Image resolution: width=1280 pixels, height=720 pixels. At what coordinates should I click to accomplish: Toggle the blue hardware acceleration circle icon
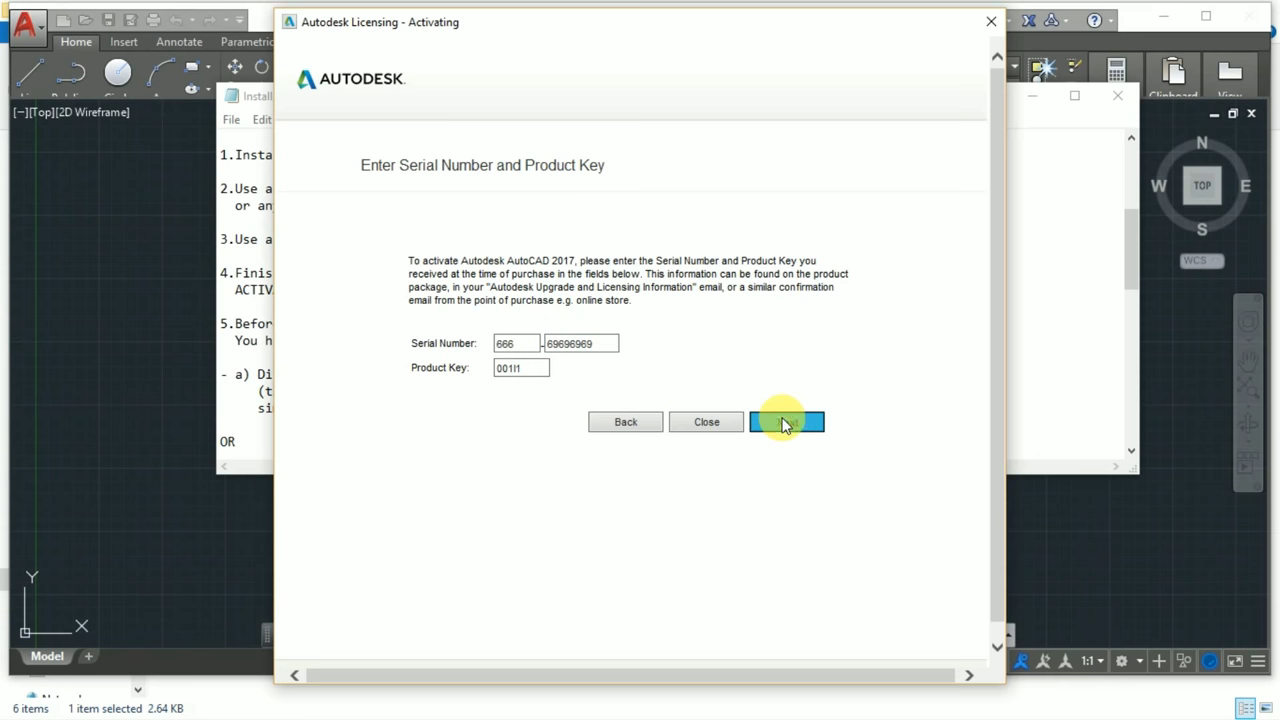(x=1210, y=661)
